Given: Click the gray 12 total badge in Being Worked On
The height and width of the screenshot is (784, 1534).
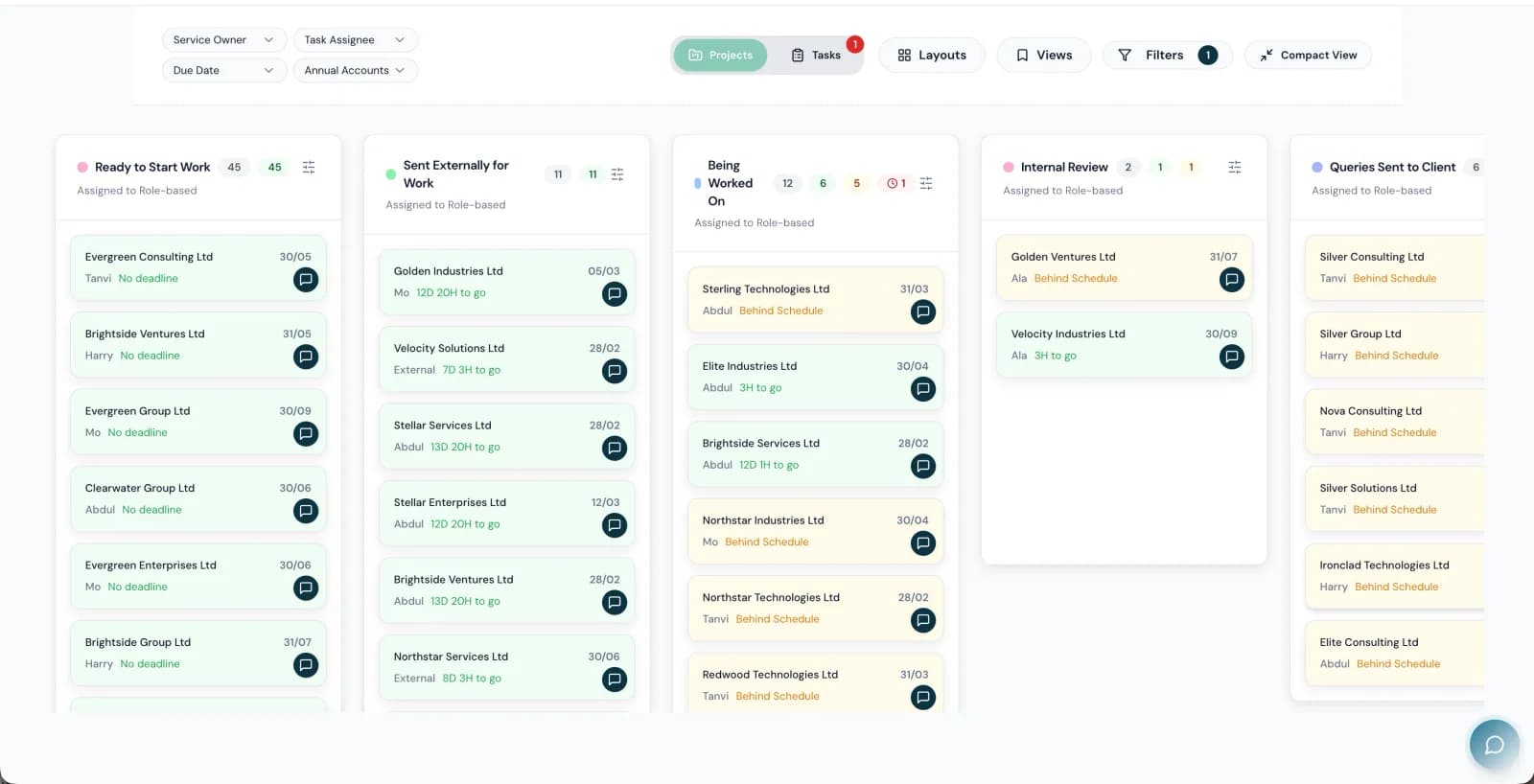Looking at the screenshot, I should click(787, 183).
